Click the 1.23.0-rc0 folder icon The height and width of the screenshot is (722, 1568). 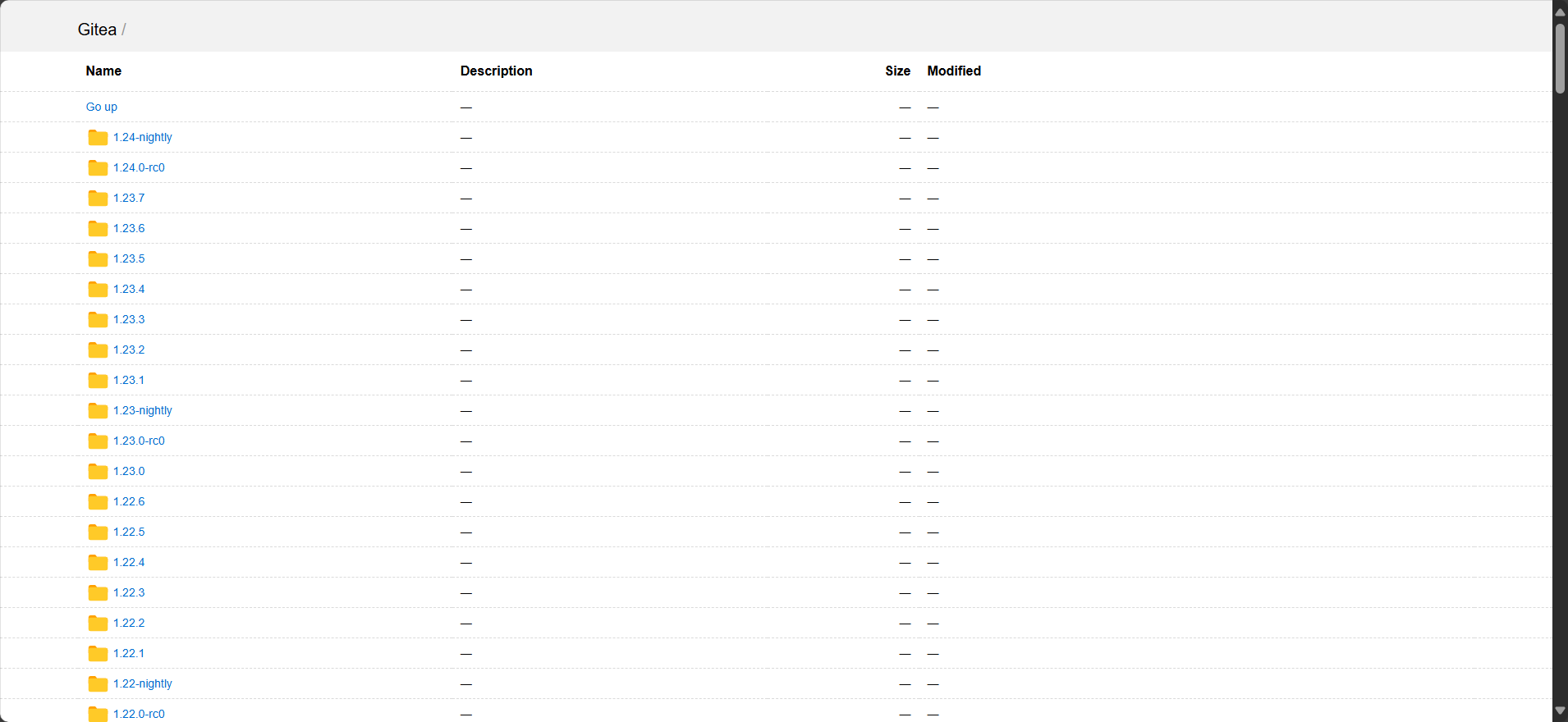tap(98, 441)
